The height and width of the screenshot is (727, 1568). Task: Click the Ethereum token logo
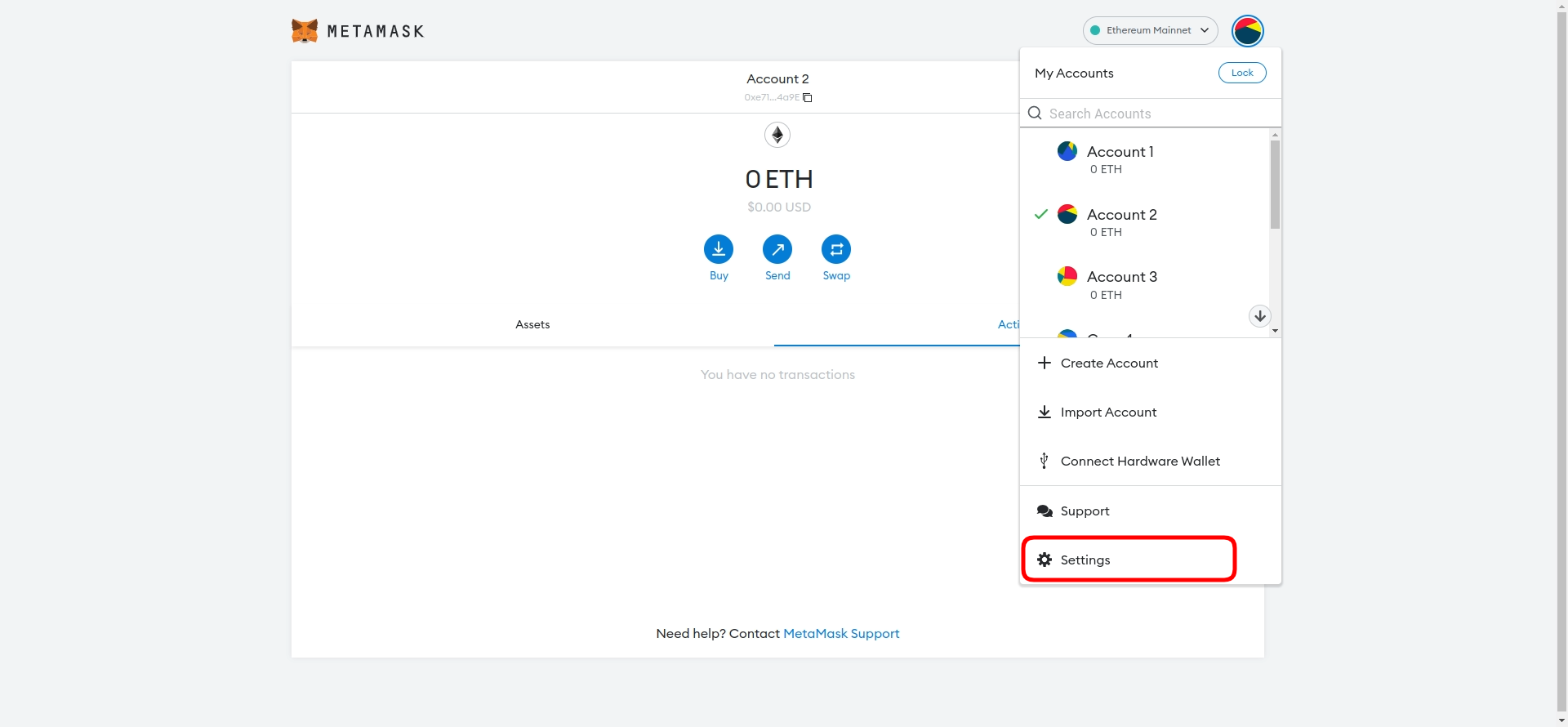pyautogui.click(x=777, y=135)
